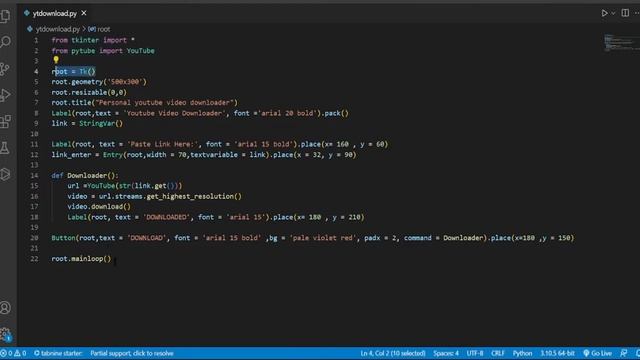The height and width of the screenshot is (360, 640).
Task: Click line number 8 in gutter
Action: pyautogui.click(x=36, y=113)
